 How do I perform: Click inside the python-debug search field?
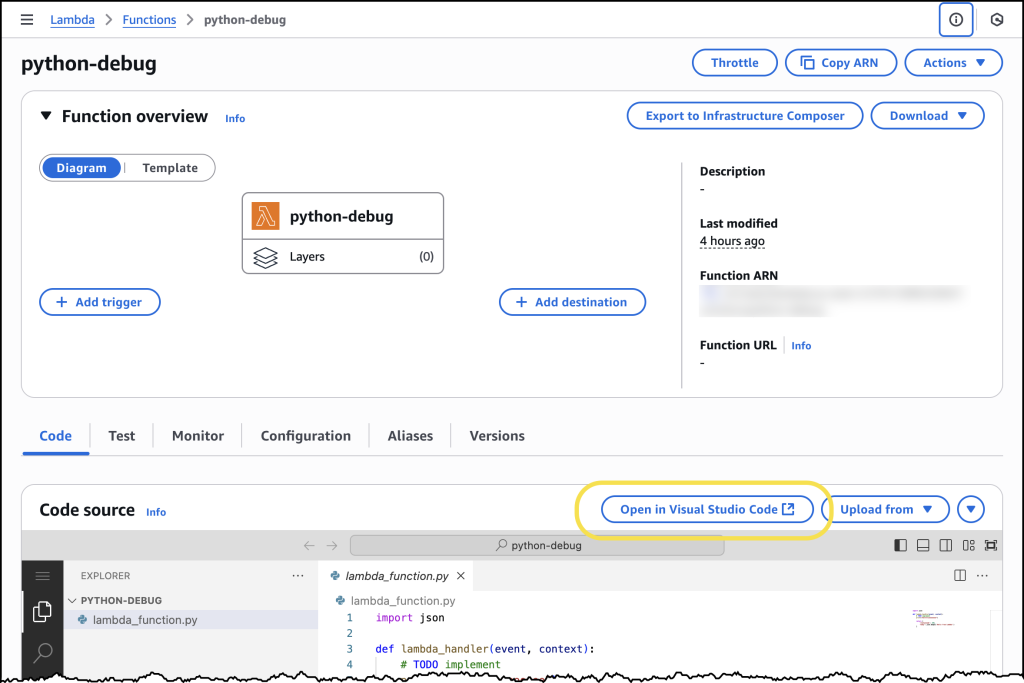537,545
